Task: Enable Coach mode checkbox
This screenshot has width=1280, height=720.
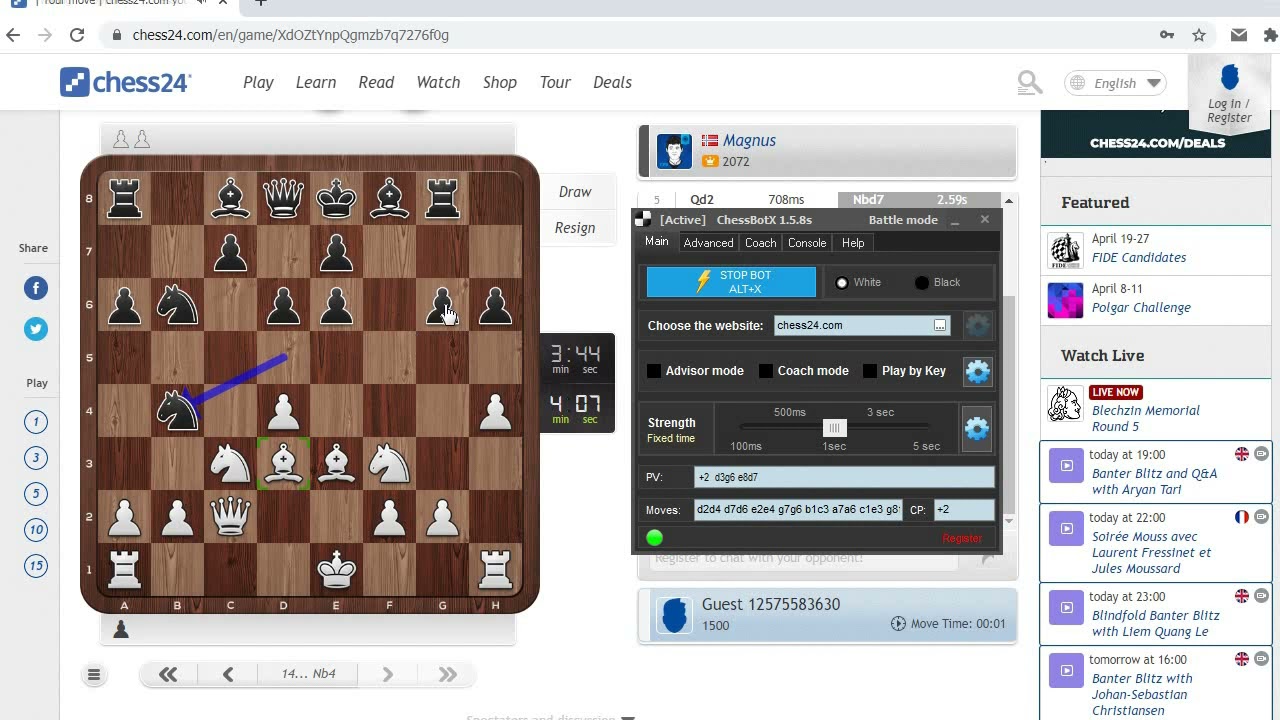Action: pyautogui.click(x=766, y=371)
